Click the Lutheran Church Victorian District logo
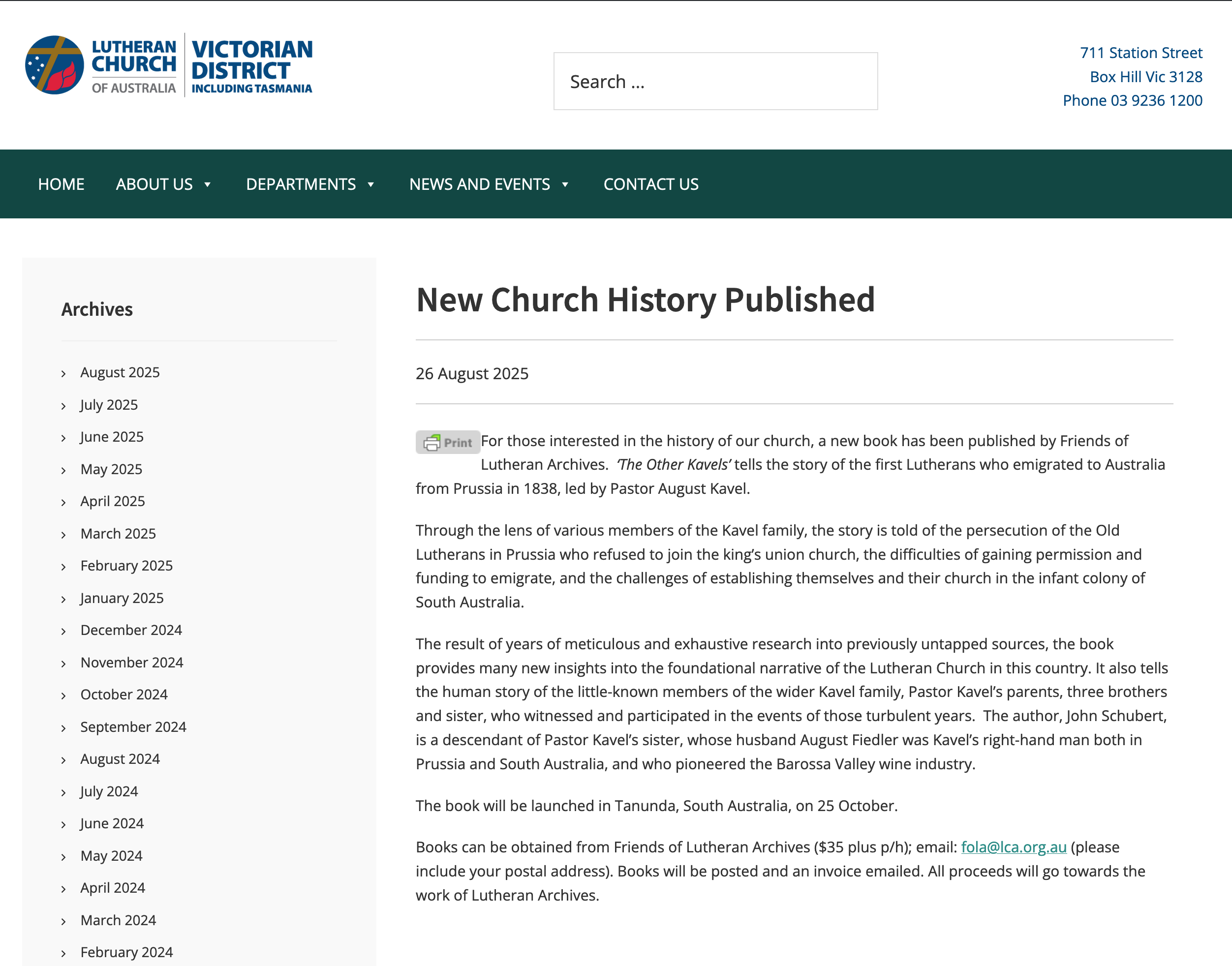 click(169, 65)
